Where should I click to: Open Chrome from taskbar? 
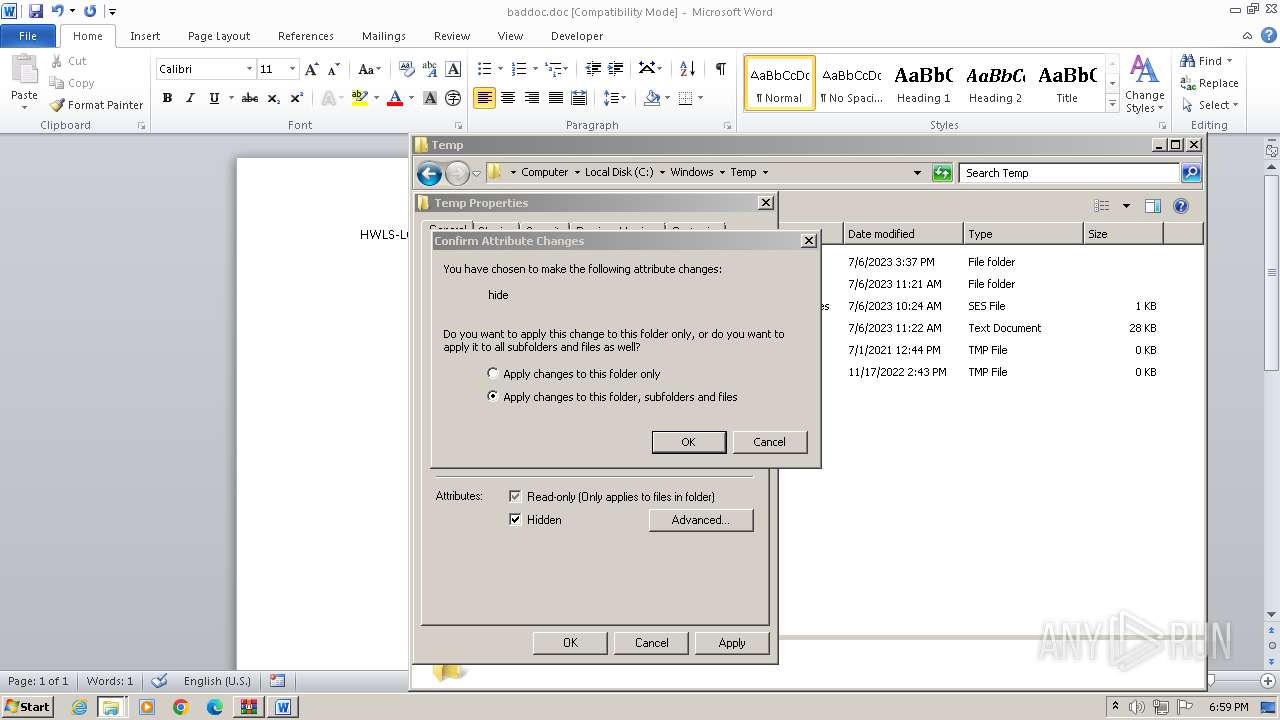(x=180, y=707)
